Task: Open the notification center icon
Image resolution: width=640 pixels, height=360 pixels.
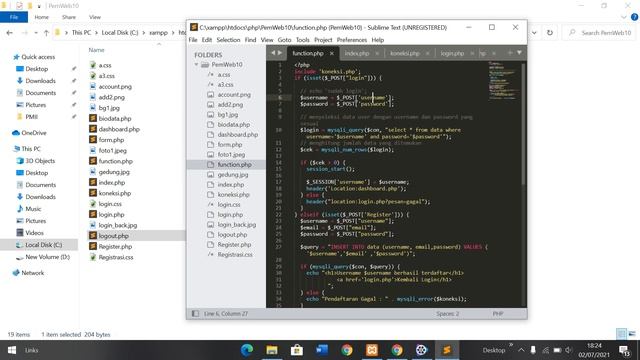Action: click(x=624, y=350)
